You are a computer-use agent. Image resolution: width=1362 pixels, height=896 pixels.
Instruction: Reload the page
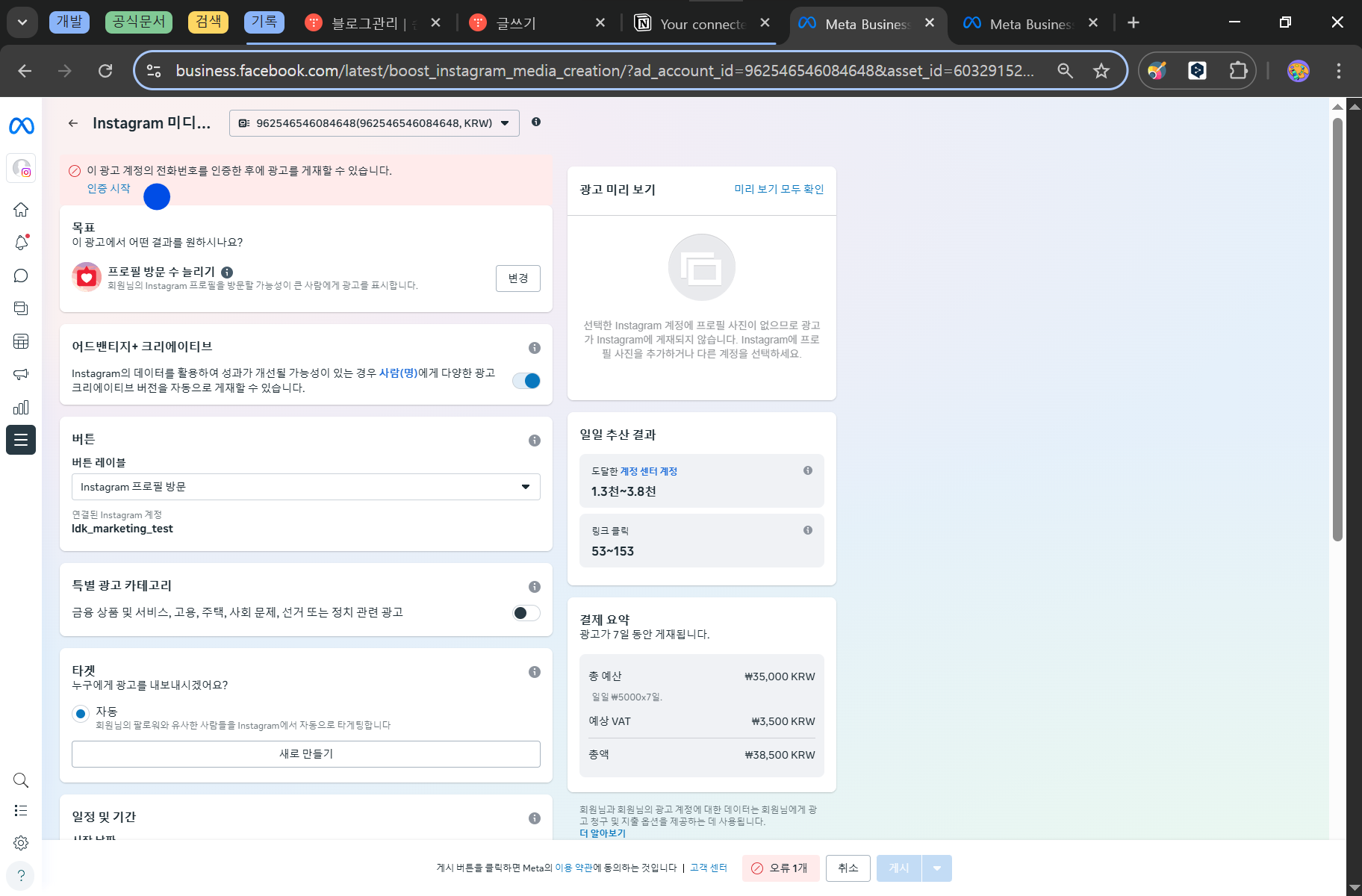[x=105, y=71]
